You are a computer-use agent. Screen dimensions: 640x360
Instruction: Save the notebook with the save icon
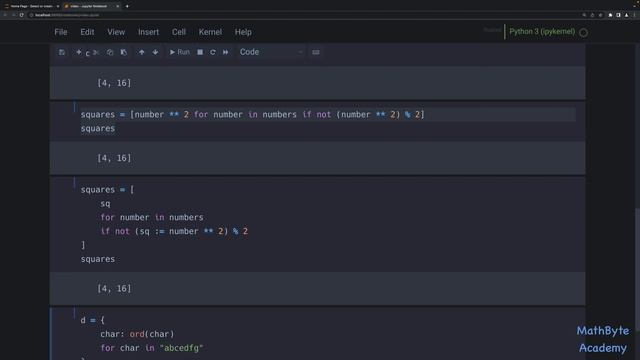point(62,52)
